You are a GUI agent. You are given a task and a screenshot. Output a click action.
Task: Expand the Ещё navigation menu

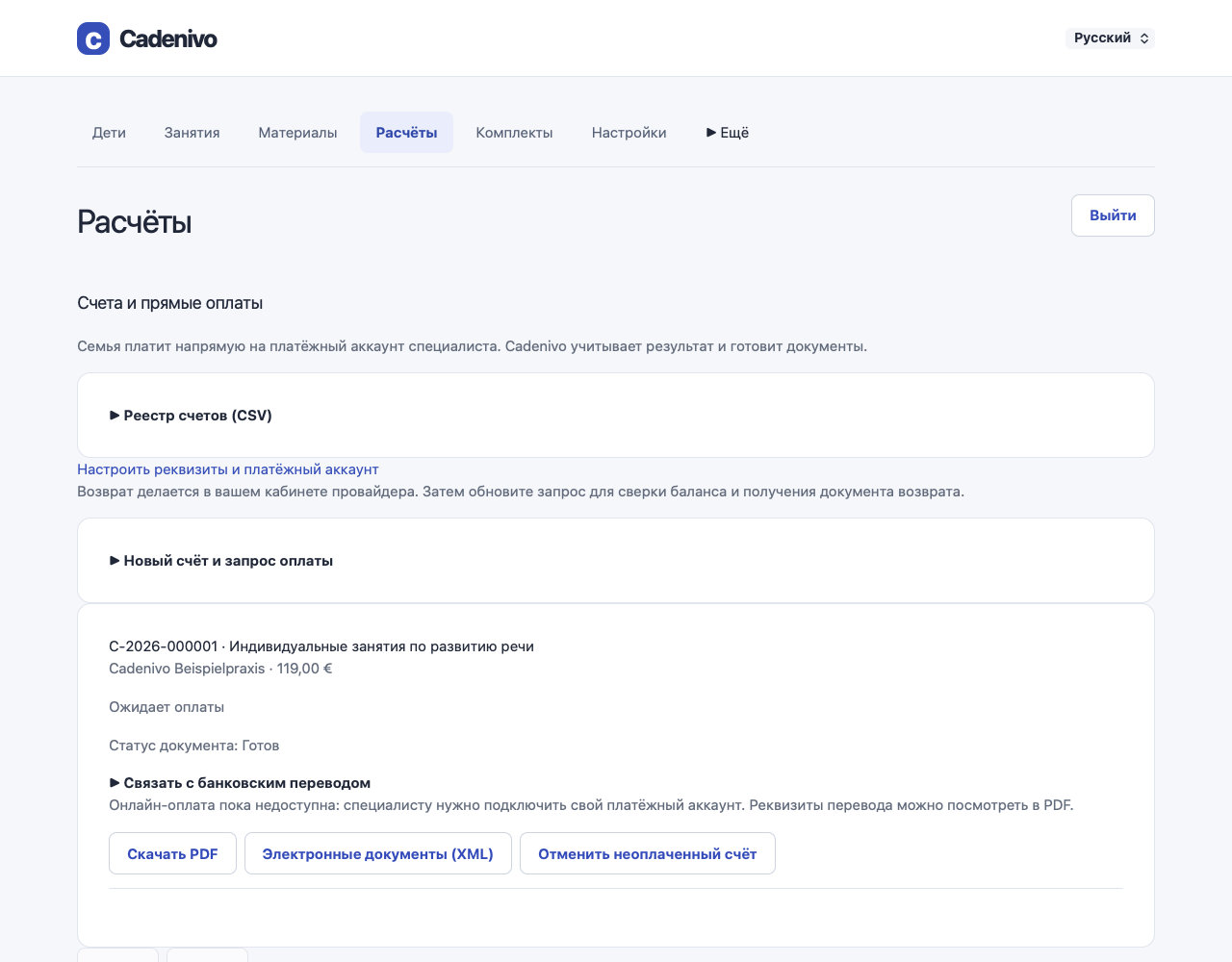click(x=728, y=133)
